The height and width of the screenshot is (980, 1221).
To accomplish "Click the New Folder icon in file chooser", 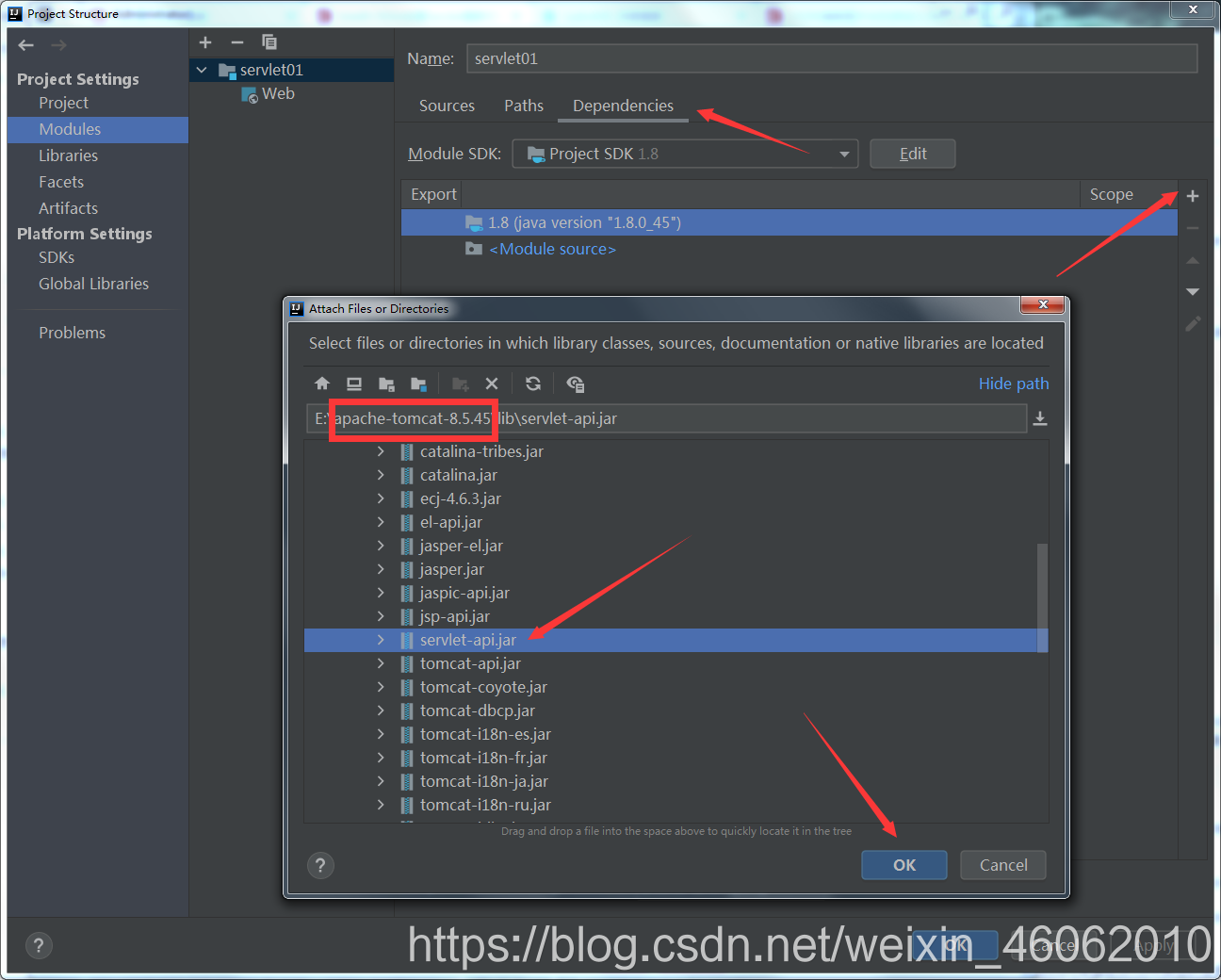I will (x=461, y=384).
